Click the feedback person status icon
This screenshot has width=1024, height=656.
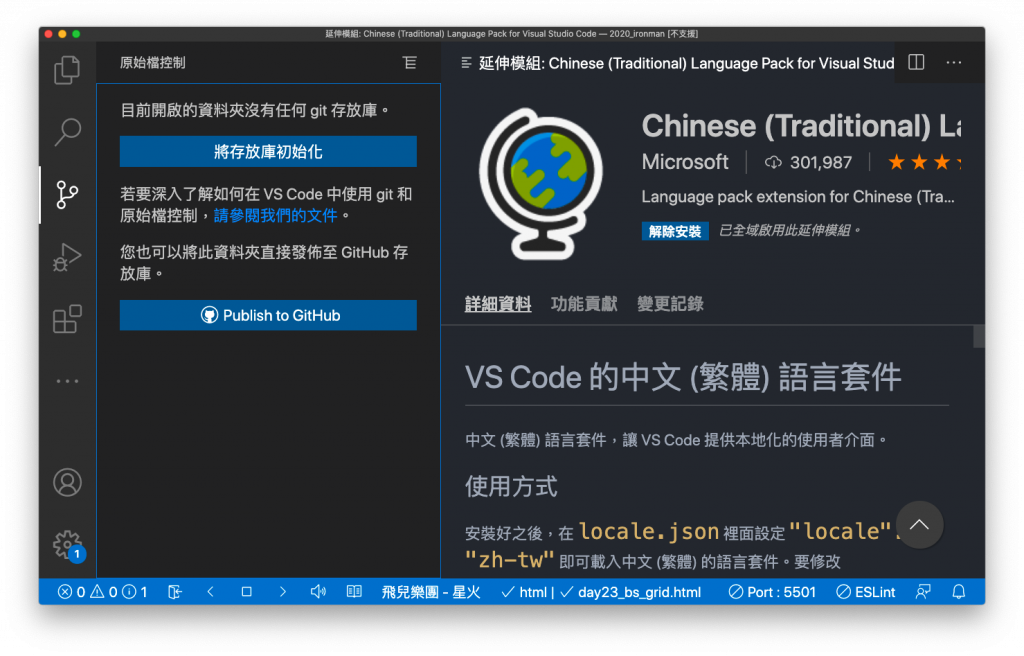click(x=923, y=592)
